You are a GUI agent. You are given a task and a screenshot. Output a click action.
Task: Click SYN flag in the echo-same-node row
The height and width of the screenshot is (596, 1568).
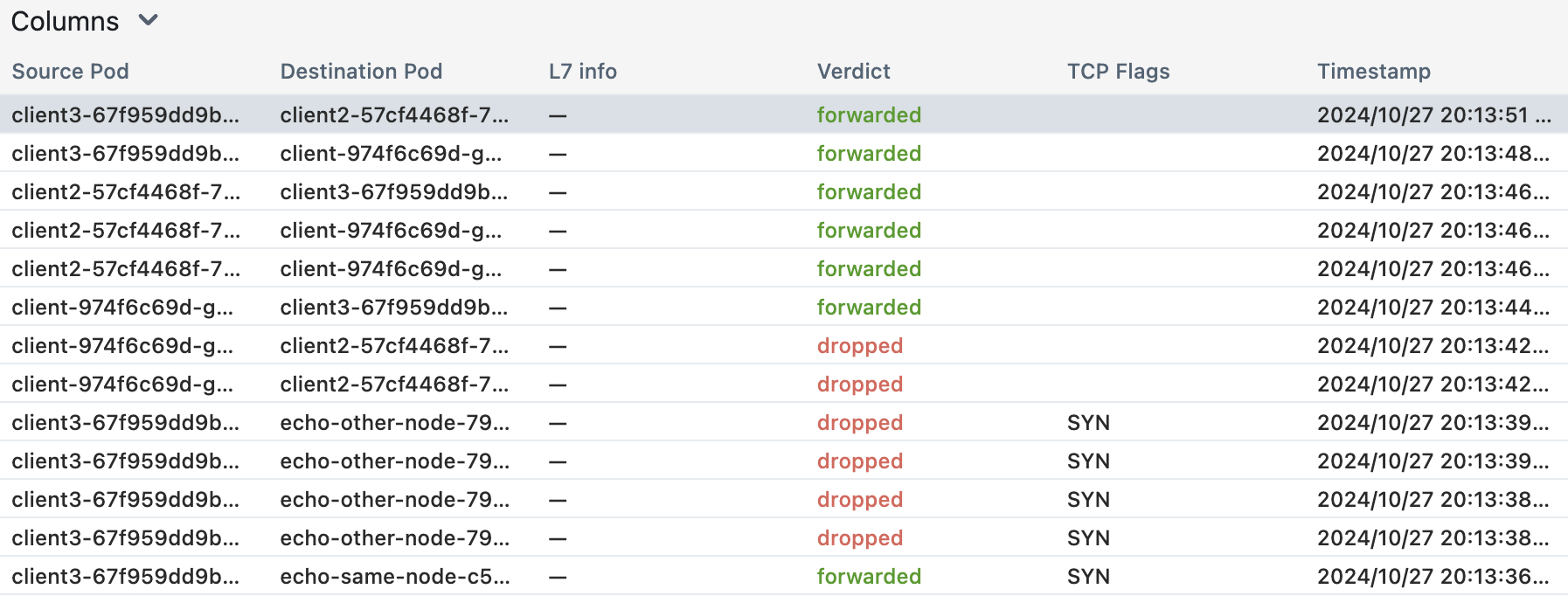point(1088,577)
